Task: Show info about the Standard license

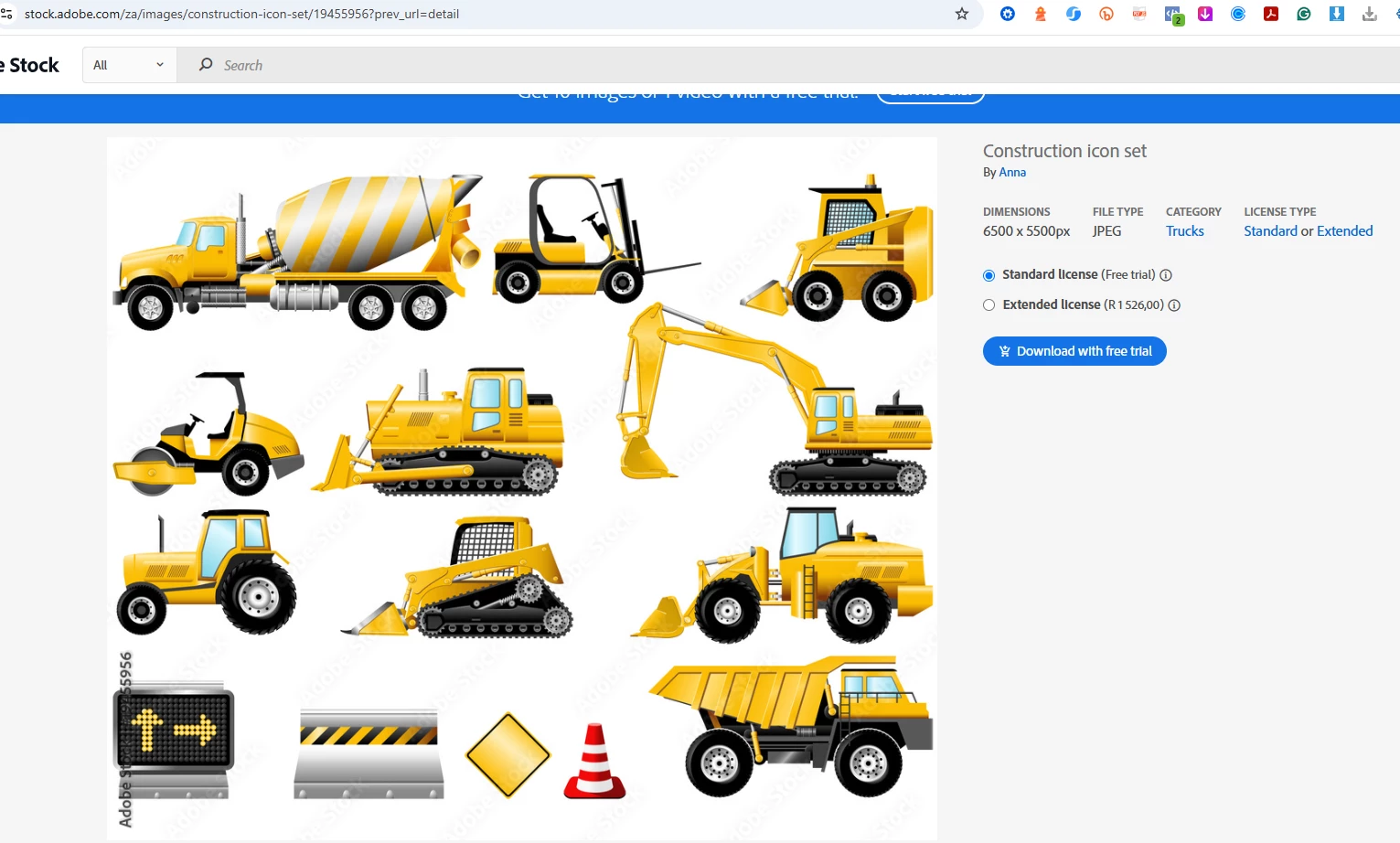Action: [1166, 275]
